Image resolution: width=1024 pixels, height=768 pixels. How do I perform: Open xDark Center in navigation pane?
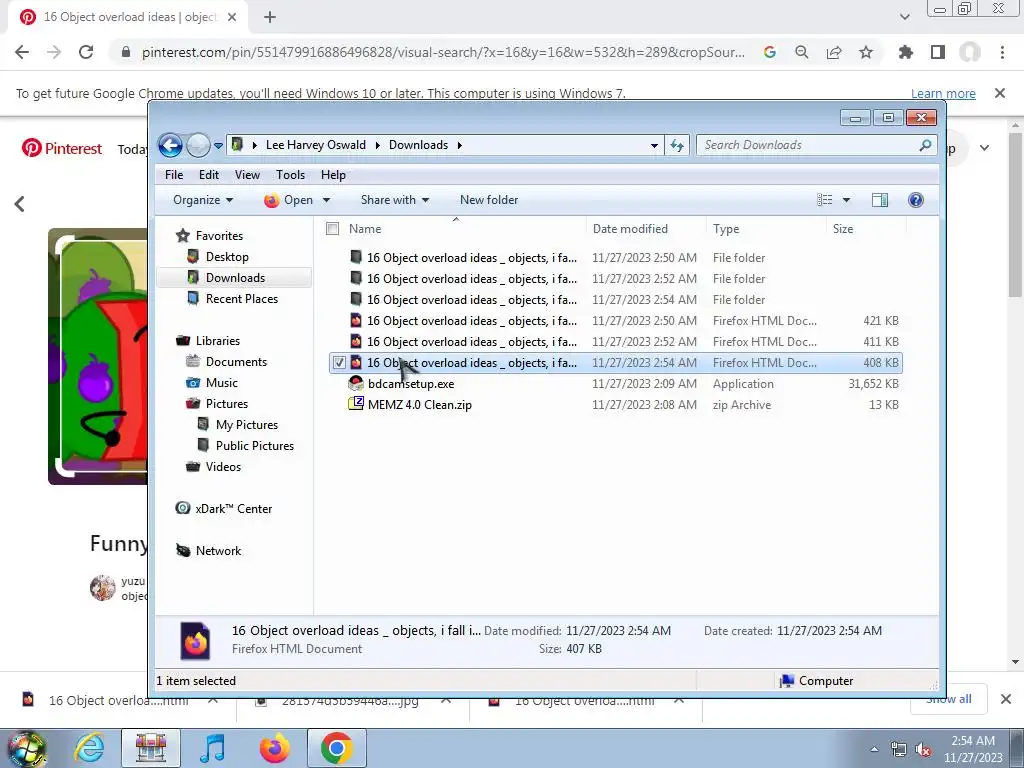click(x=233, y=509)
